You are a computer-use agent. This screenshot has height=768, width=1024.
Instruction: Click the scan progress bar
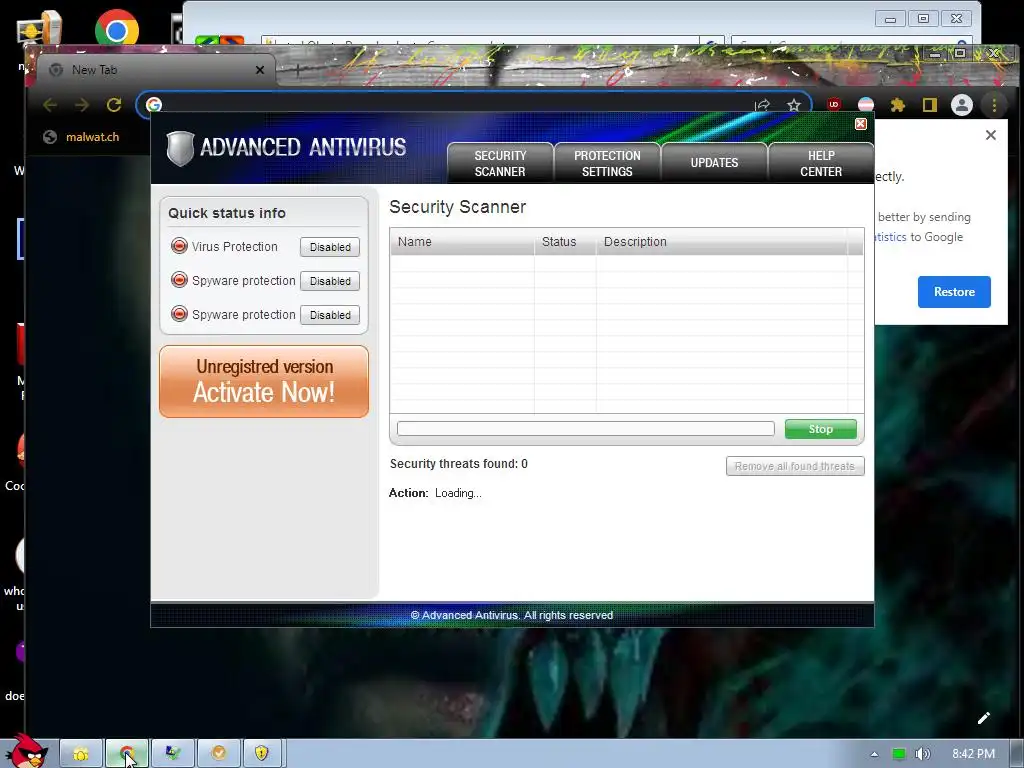[586, 428]
